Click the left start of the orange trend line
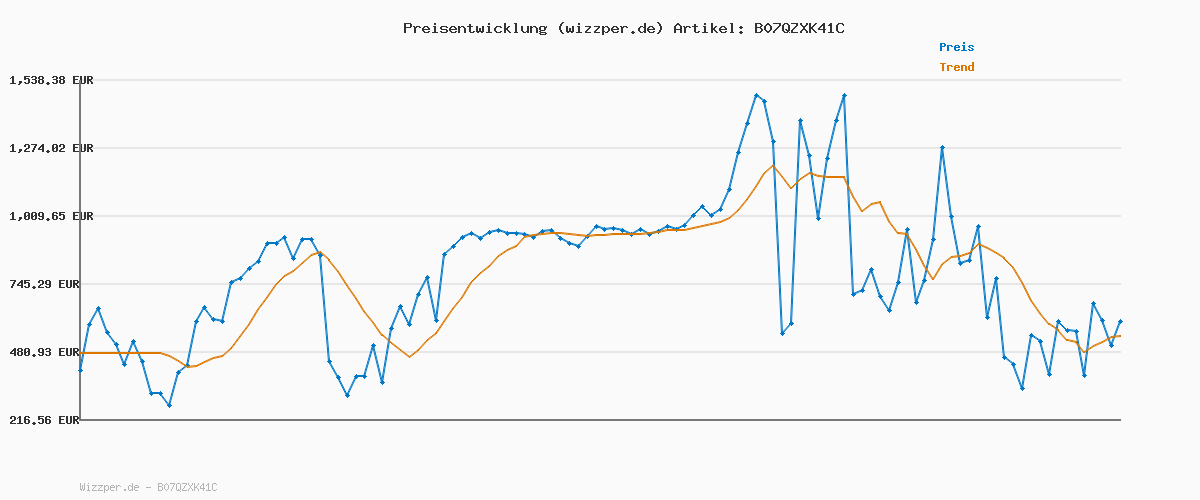1200x500 pixels. click(x=81, y=353)
